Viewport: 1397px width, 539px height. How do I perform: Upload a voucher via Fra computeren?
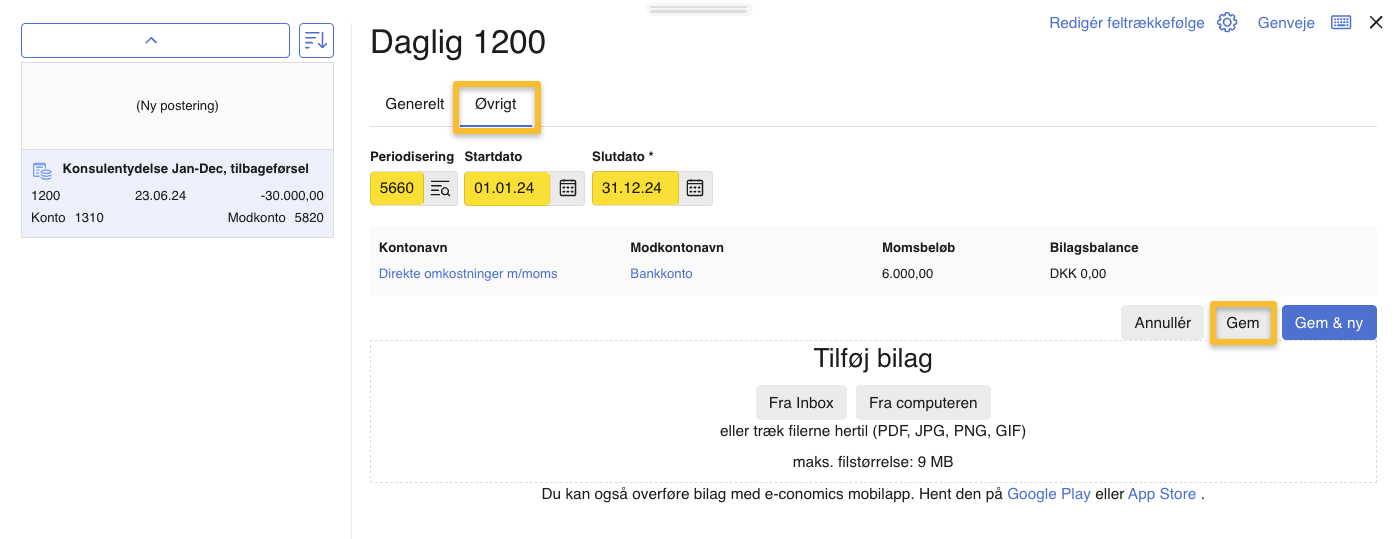(x=923, y=403)
